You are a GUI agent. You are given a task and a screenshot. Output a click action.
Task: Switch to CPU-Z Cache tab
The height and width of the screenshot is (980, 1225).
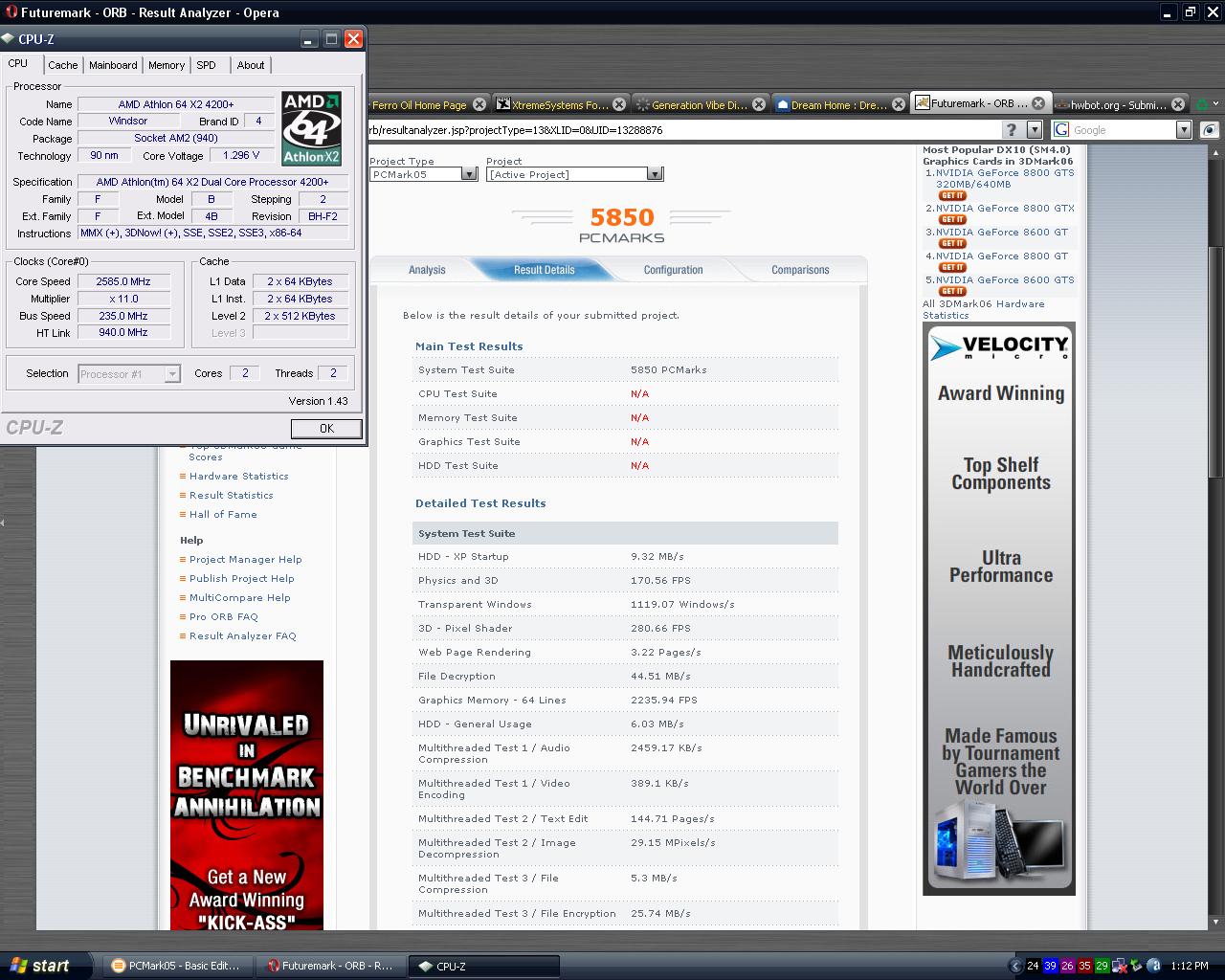click(x=63, y=65)
